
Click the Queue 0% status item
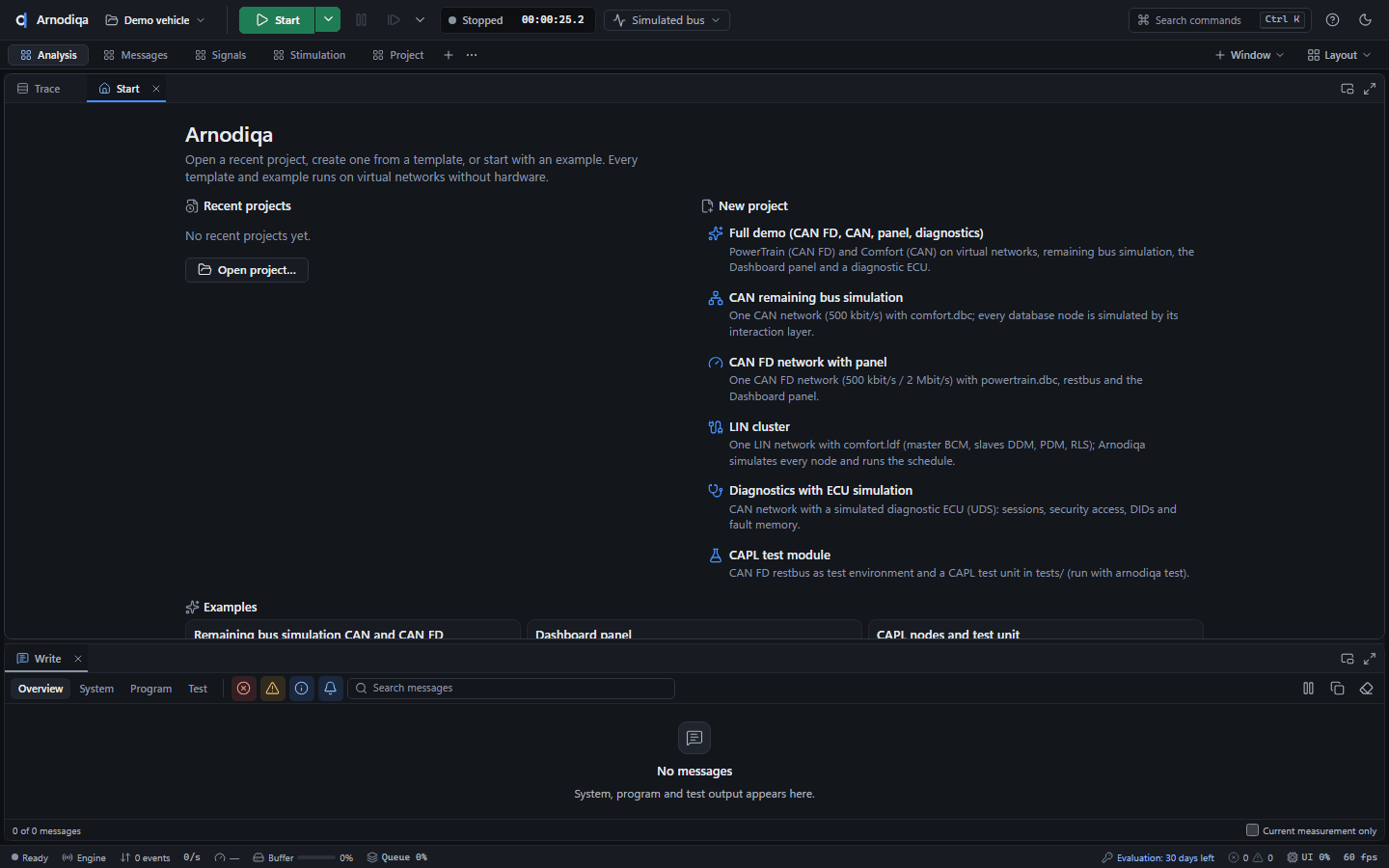point(397,857)
